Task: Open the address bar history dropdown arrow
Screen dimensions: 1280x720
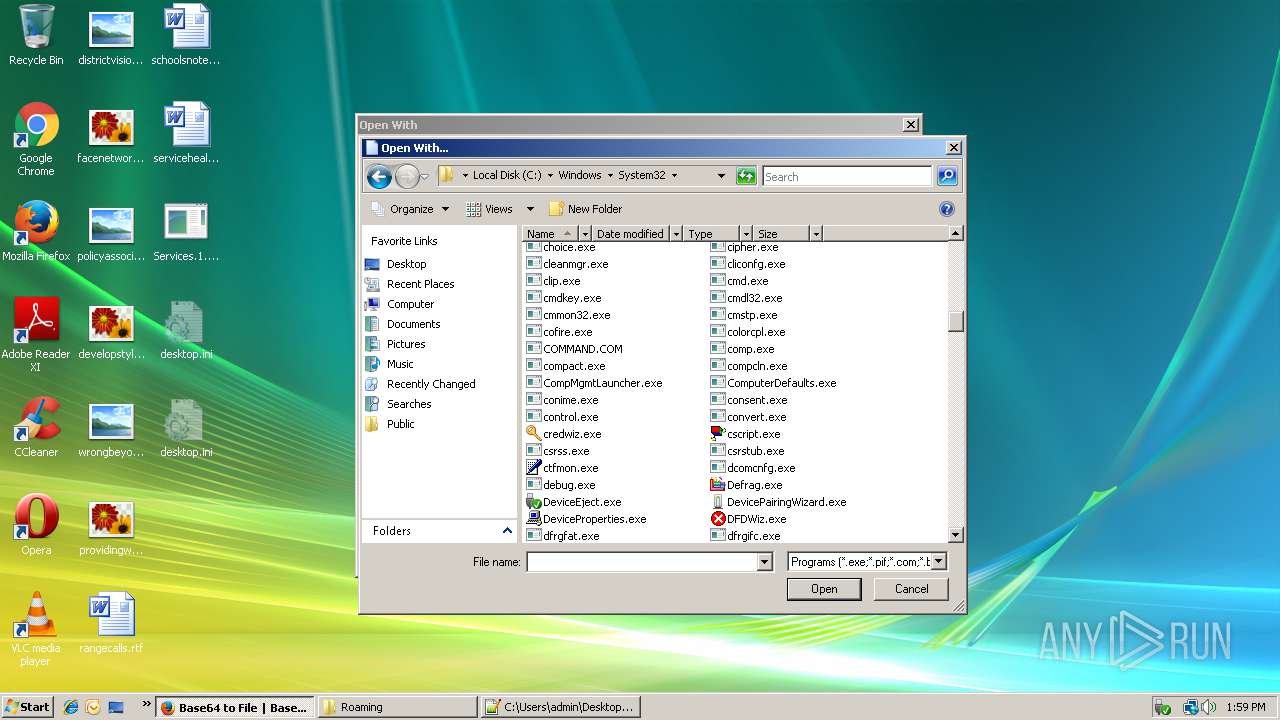Action: pos(721,176)
